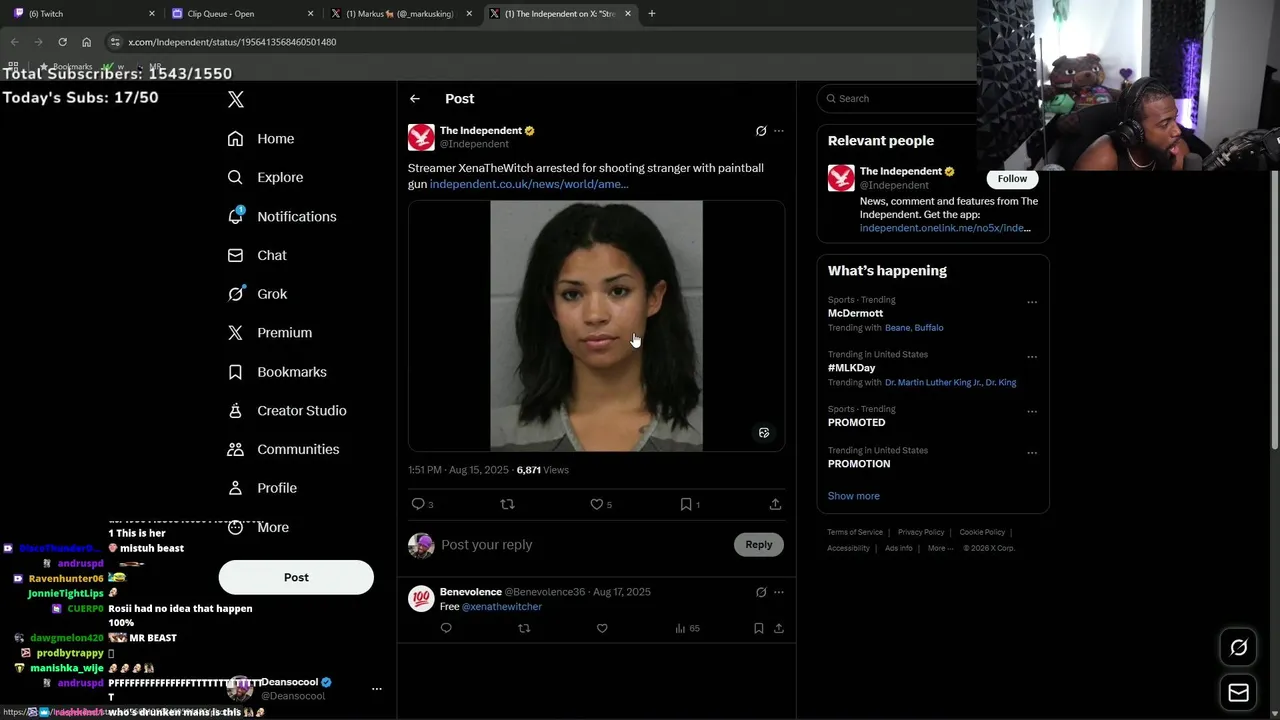Open the PROMOTED trend options menu
The width and height of the screenshot is (1280, 720).
(1032, 411)
